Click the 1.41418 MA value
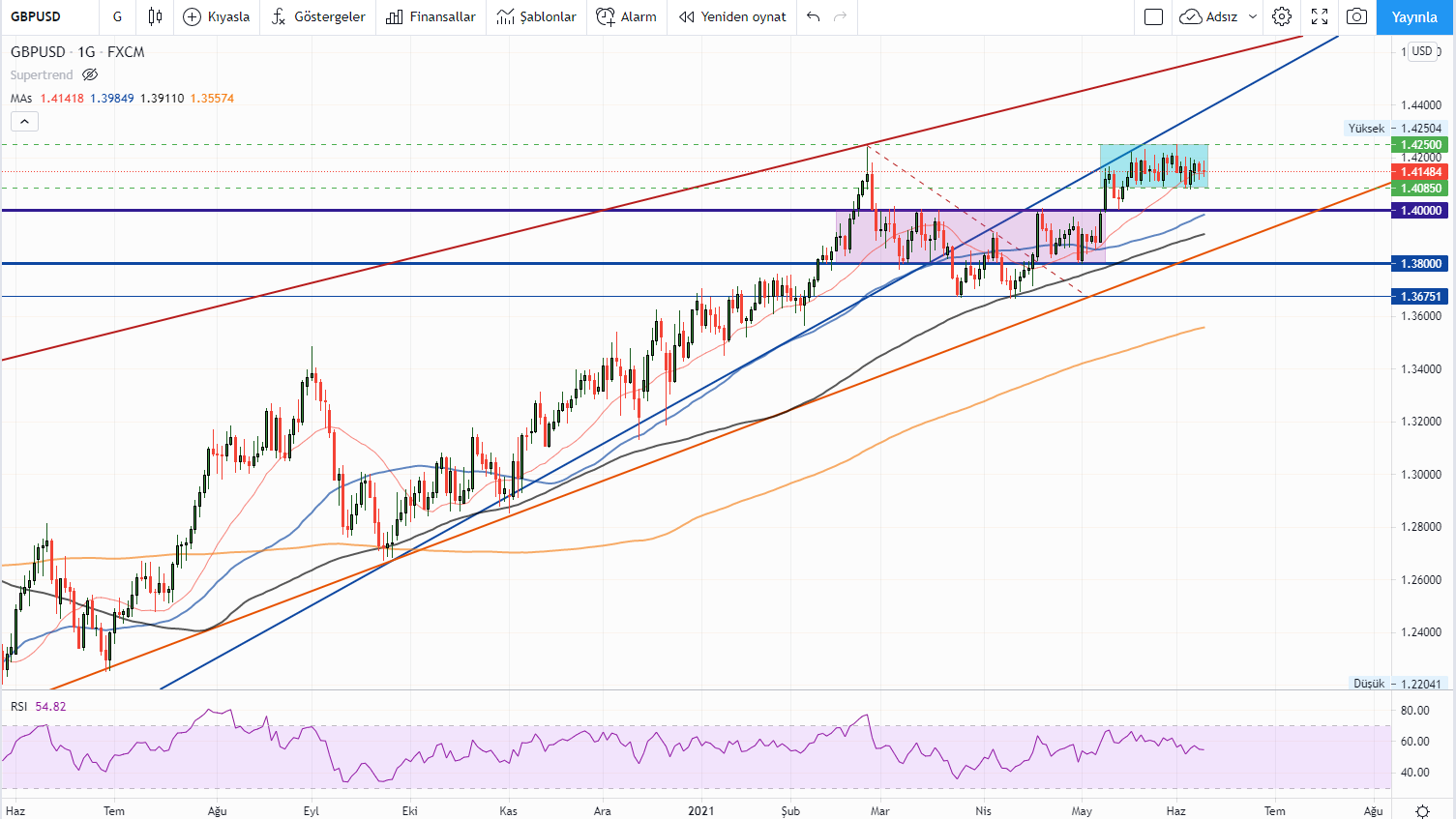 point(62,99)
